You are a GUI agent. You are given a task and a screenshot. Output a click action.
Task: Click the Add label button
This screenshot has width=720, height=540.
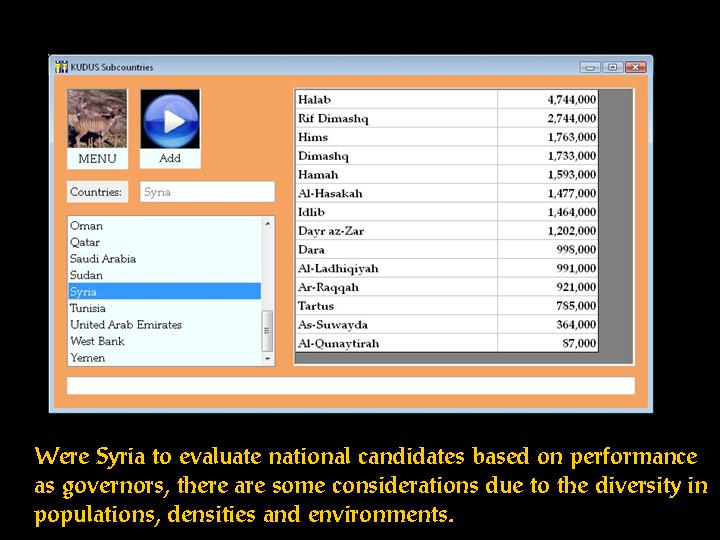coord(170,159)
